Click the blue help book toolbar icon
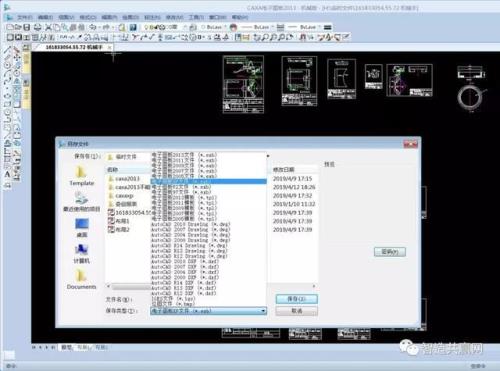 click(x=133, y=27)
